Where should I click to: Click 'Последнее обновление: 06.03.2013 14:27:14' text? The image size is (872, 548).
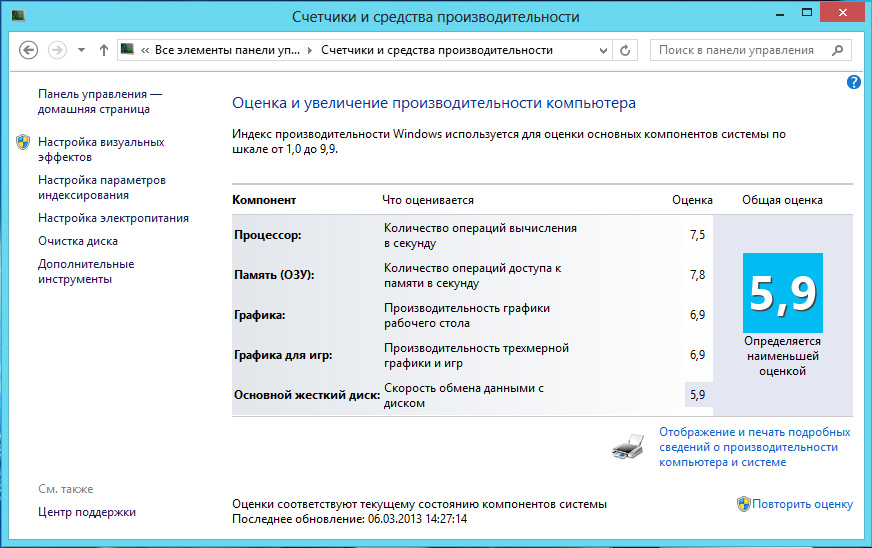349,519
